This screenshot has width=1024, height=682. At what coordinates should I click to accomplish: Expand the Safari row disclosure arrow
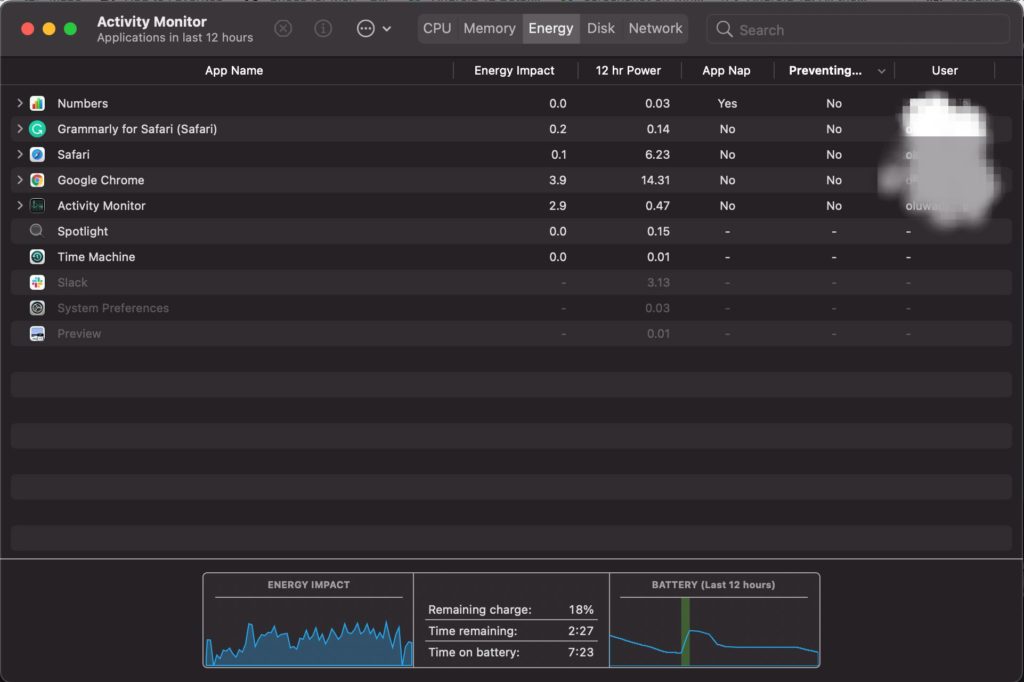(x=20, y=154)
